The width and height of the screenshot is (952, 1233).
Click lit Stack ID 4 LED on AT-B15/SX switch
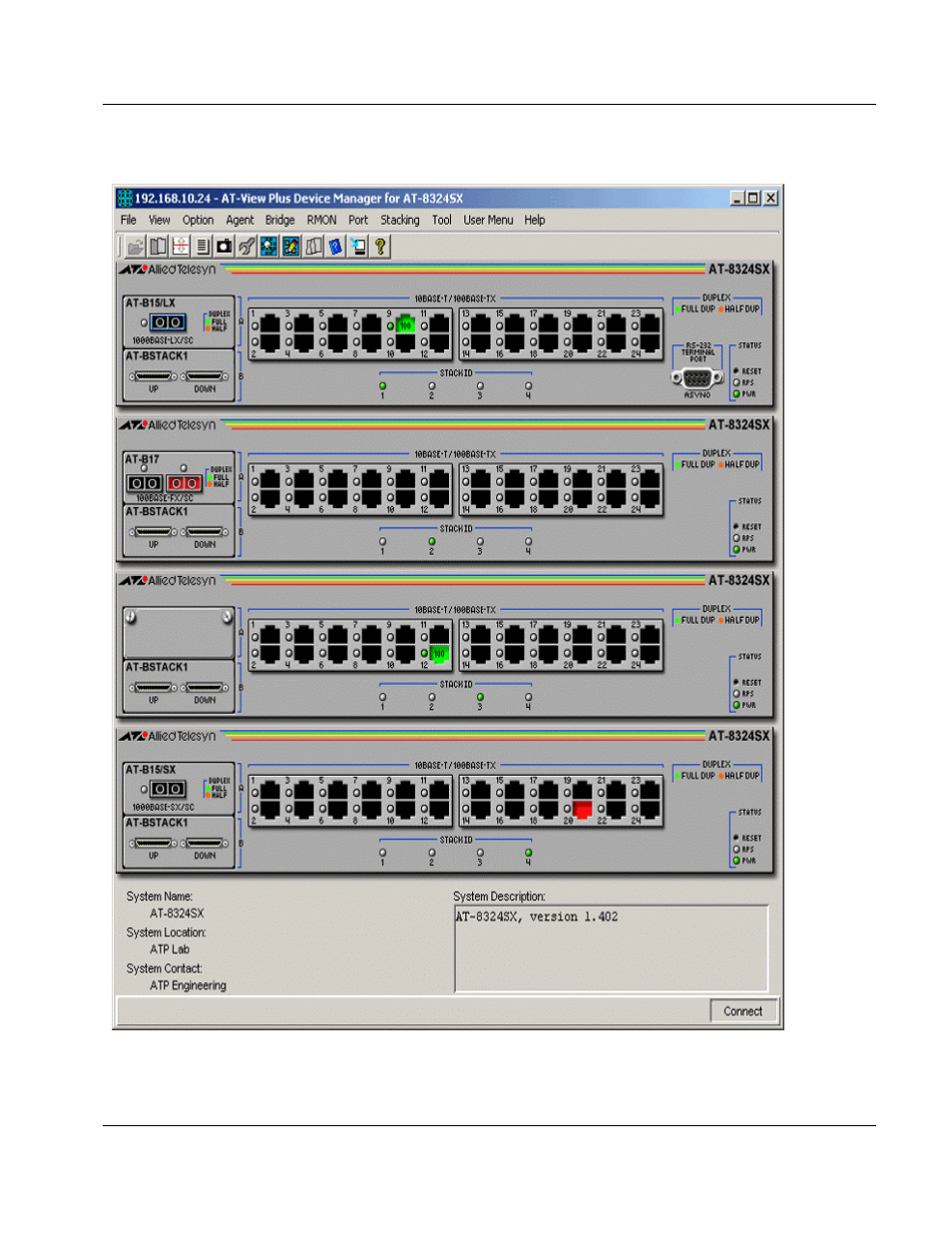coord(529,853)
